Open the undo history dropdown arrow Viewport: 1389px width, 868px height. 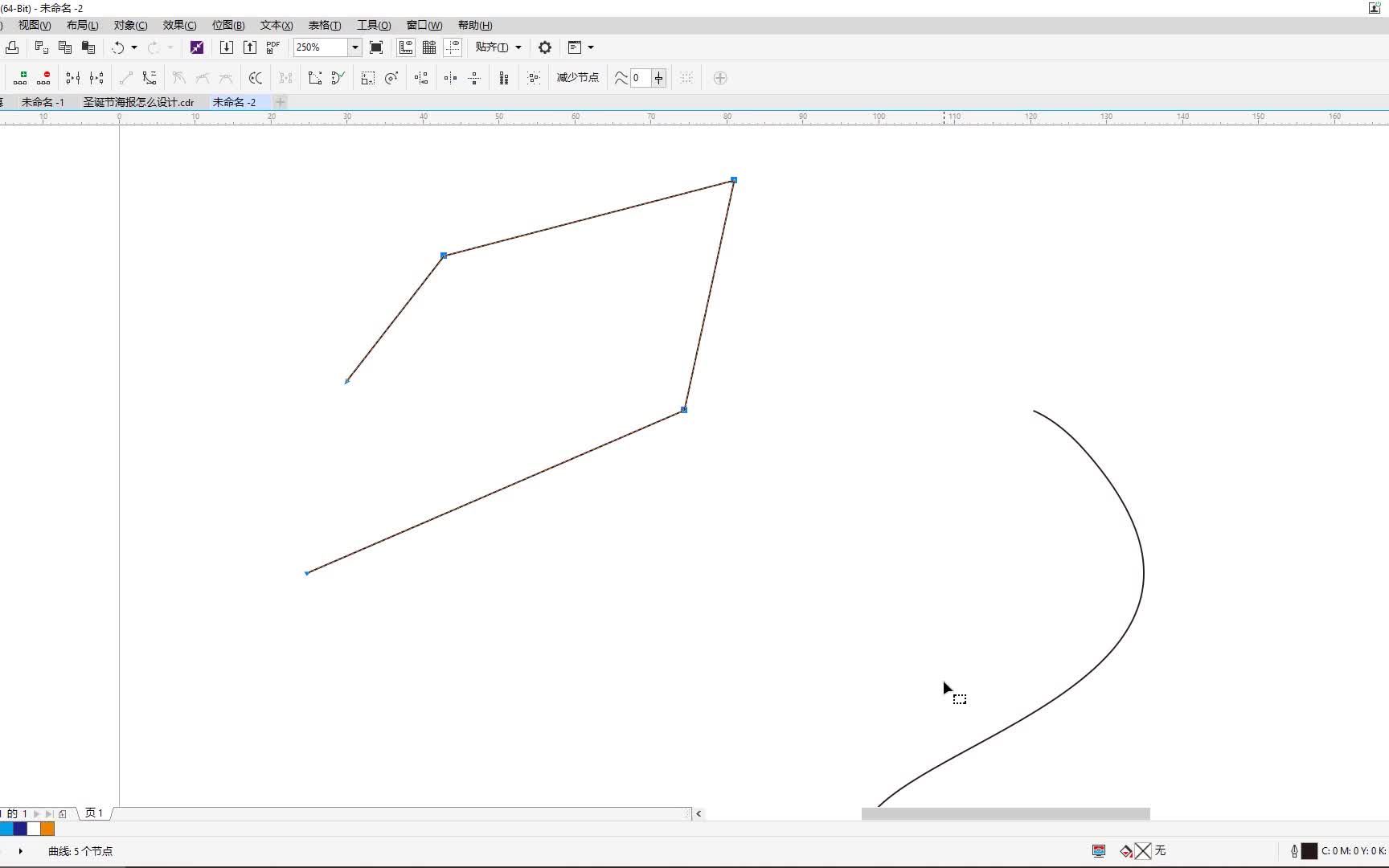click(134, 47)
